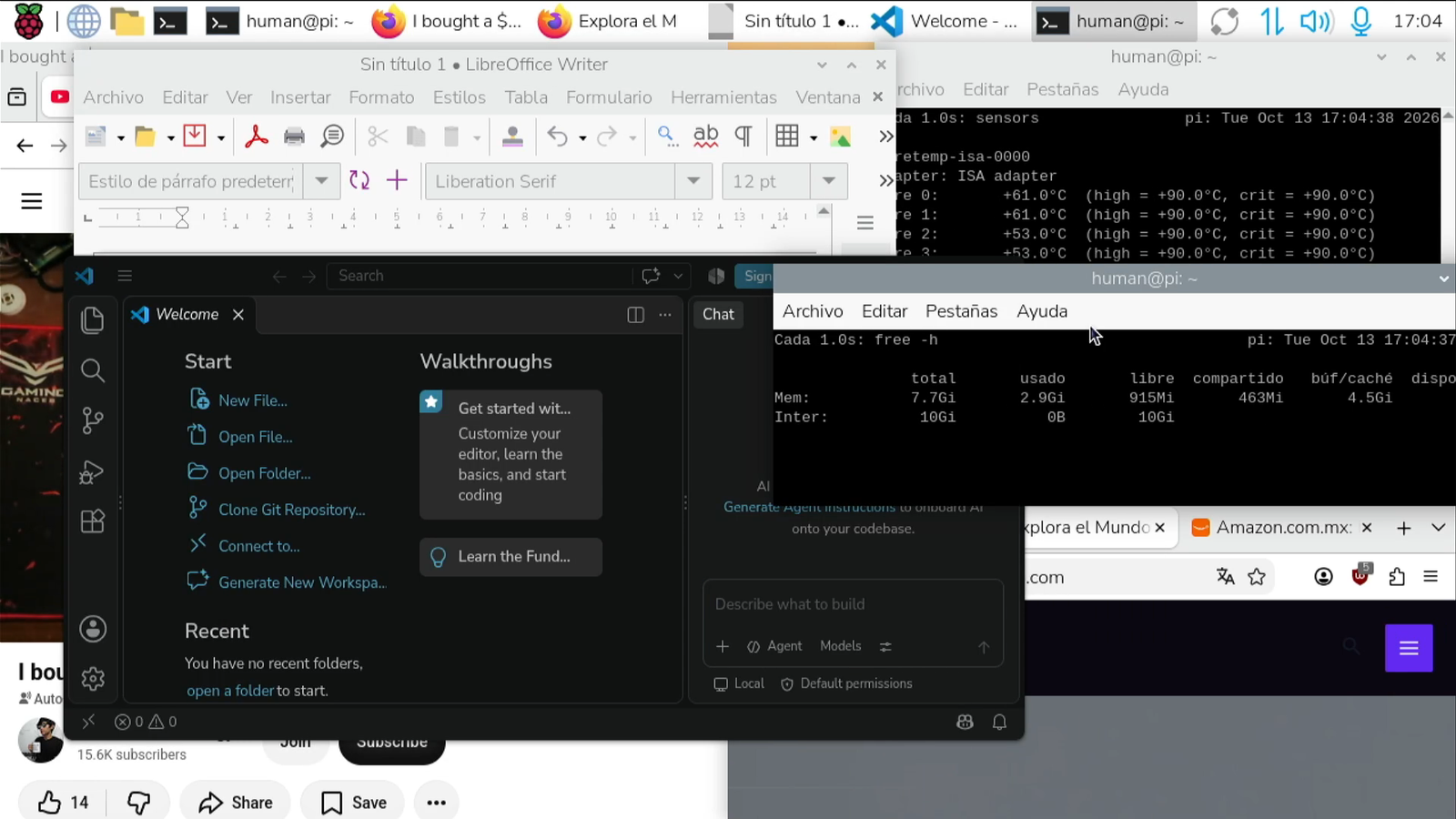Open Liberation Serif font name dropdown
The height and width of the screenshot is (819, 1456).
coord(693,181)
